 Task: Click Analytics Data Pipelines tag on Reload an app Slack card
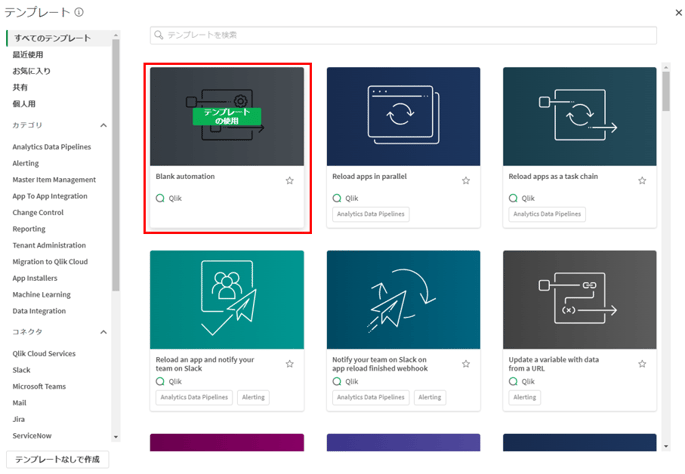(194, 397)
